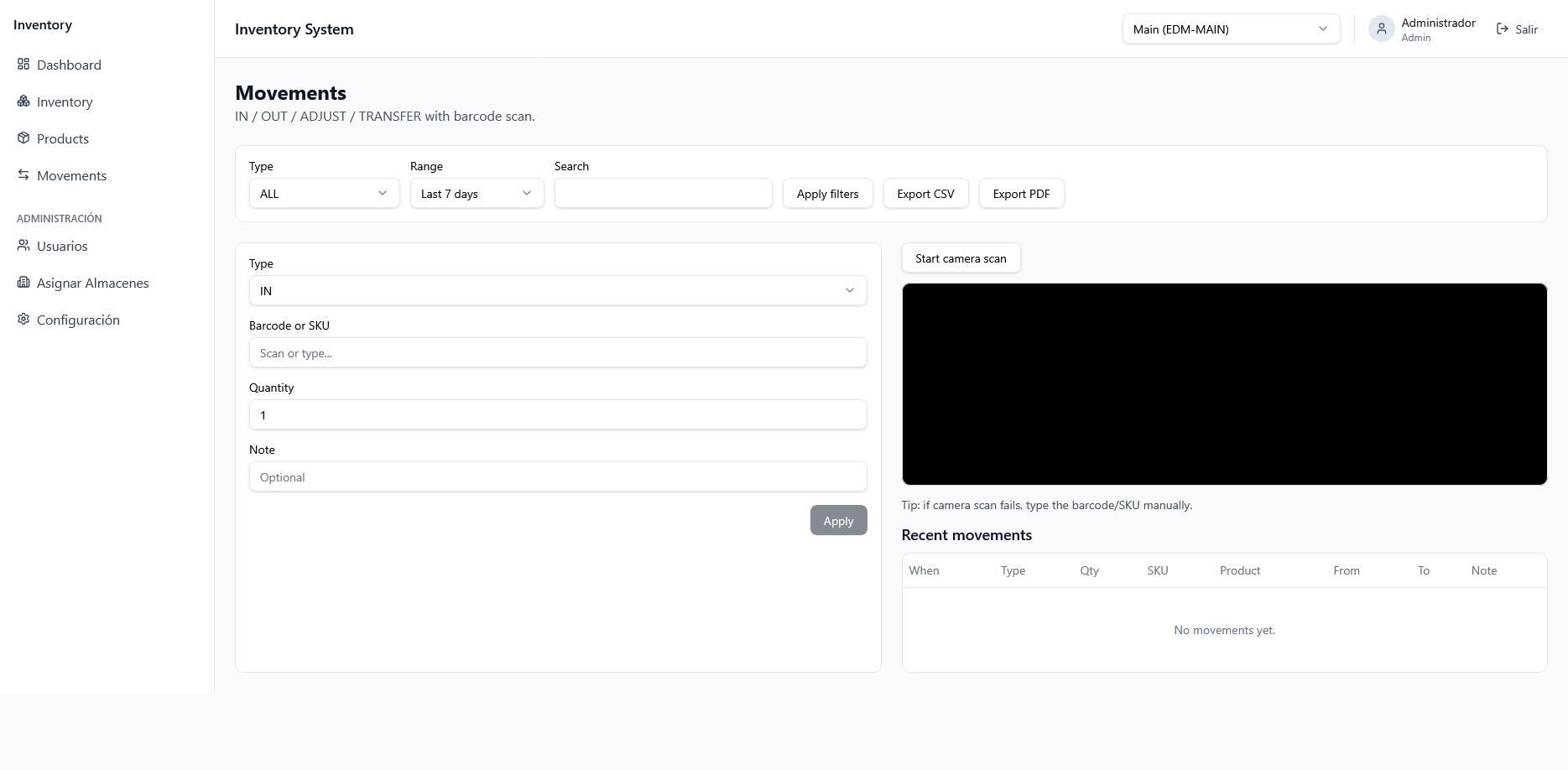This screenshot has height=770, width=1568.
Task: Click the Asignar Almacenes warehouse icon
Action: (x=23, y=283)
